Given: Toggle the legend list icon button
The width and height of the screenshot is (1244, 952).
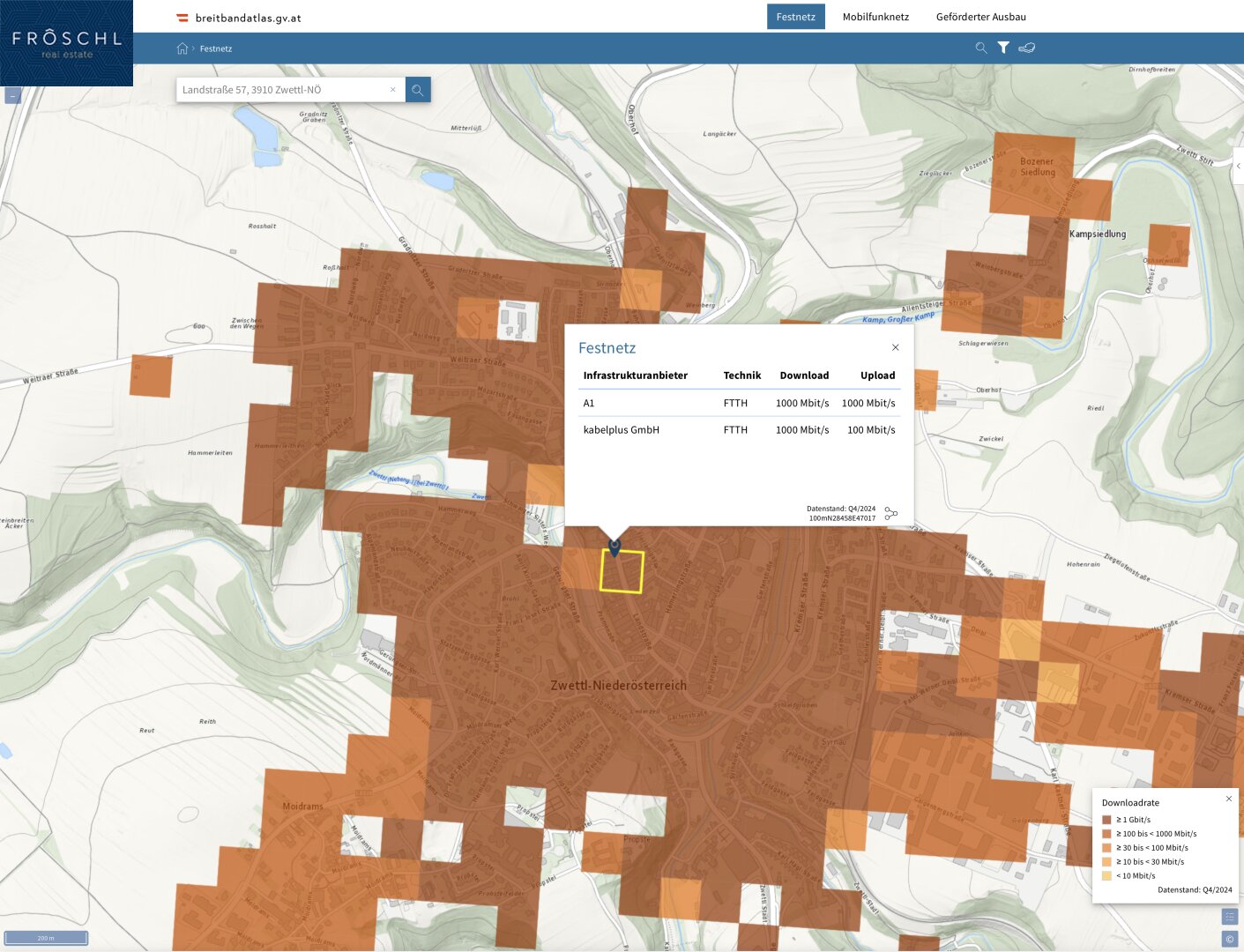Looking at the screenshot, I should click(x=1229, y=917).
